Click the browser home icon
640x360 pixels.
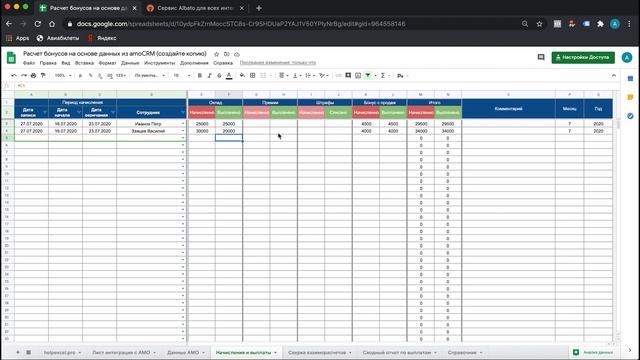coord(52,24)
